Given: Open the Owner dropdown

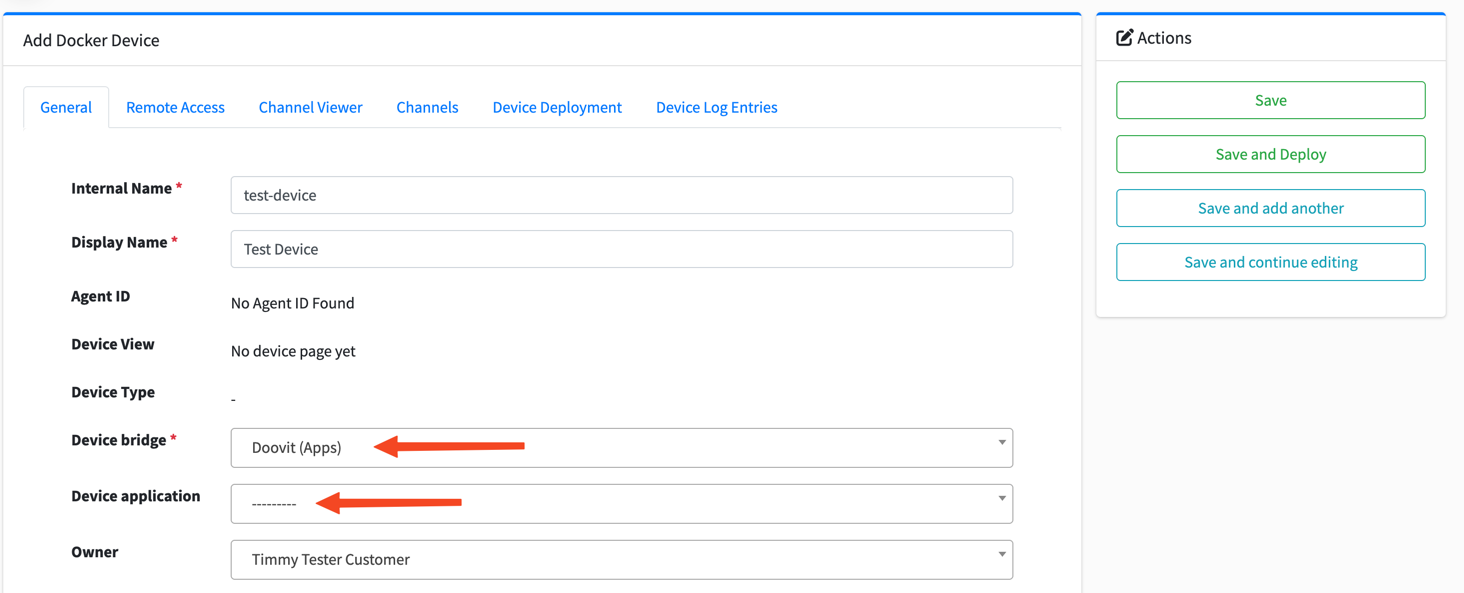Looking at the screenshot, I should click(621, 560).
